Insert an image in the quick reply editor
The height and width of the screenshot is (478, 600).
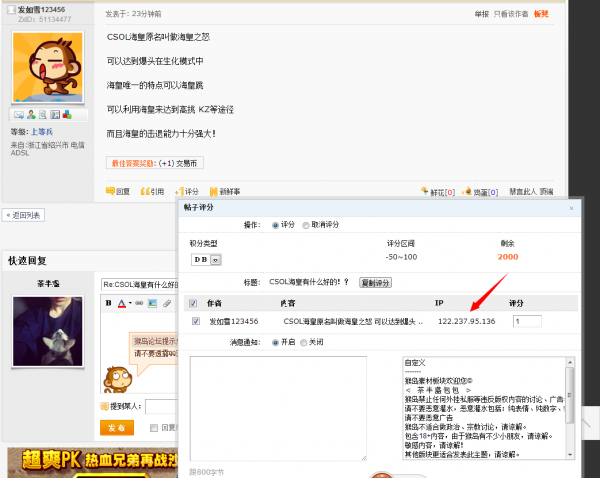click(152, 303)
